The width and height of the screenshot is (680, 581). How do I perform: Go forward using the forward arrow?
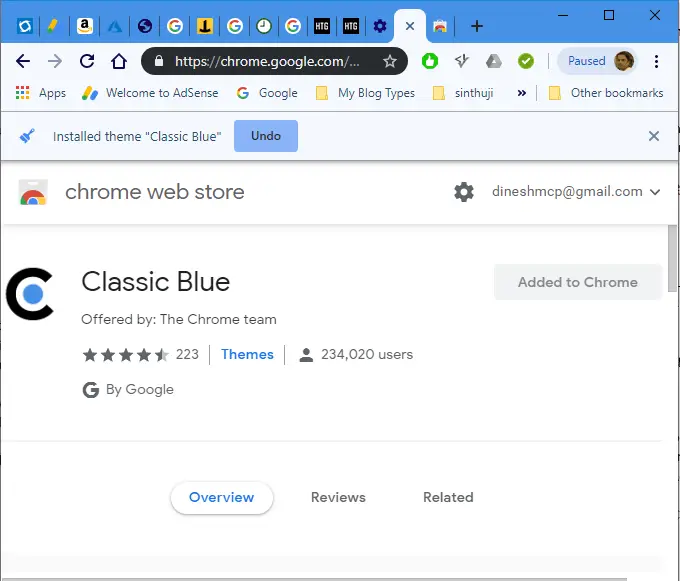click(x=55, y=61)
